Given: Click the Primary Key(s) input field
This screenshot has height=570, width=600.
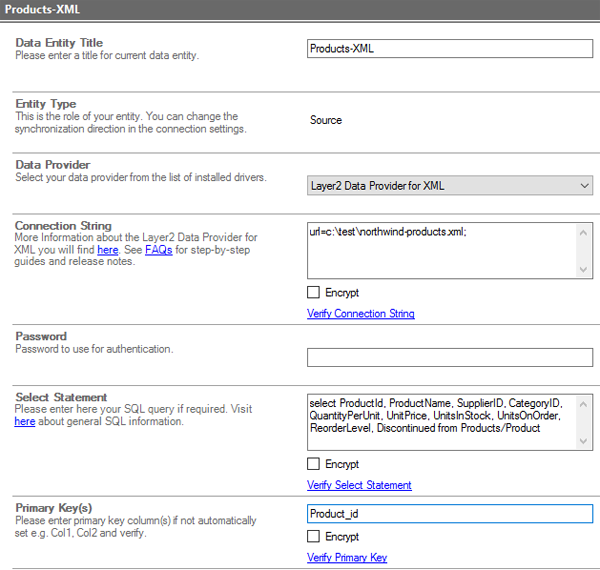Looking at the screenshot, I should (449, 514).
